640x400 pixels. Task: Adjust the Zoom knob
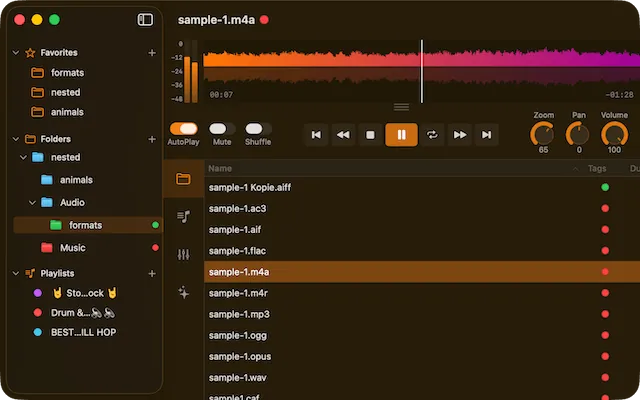[542, 134]
